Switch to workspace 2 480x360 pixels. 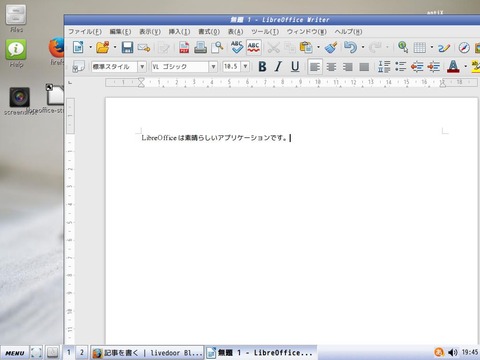82,352
